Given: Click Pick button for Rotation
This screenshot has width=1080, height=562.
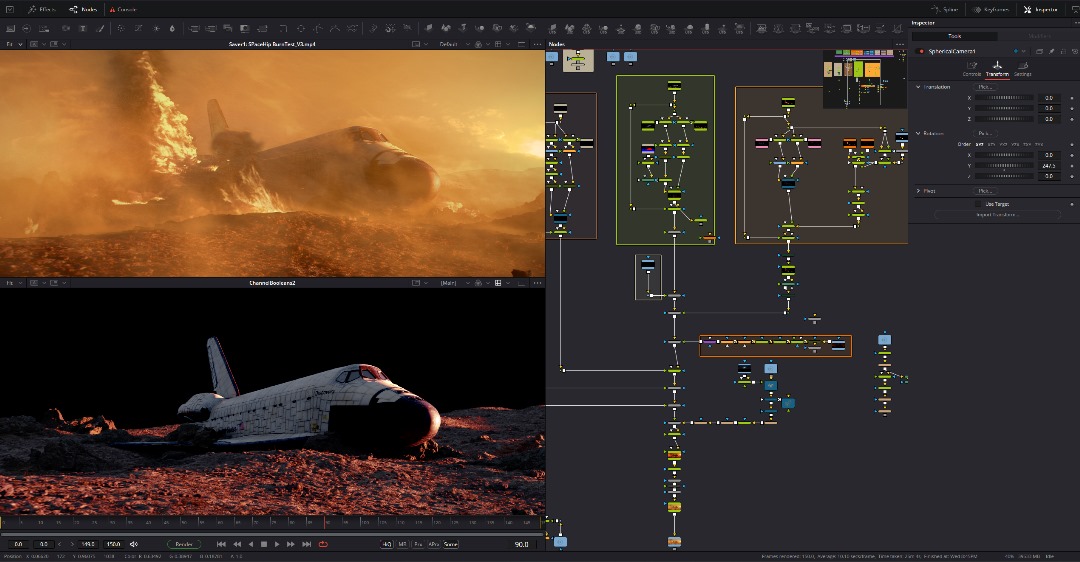Looking at the screenshot, I should (985, 134).
